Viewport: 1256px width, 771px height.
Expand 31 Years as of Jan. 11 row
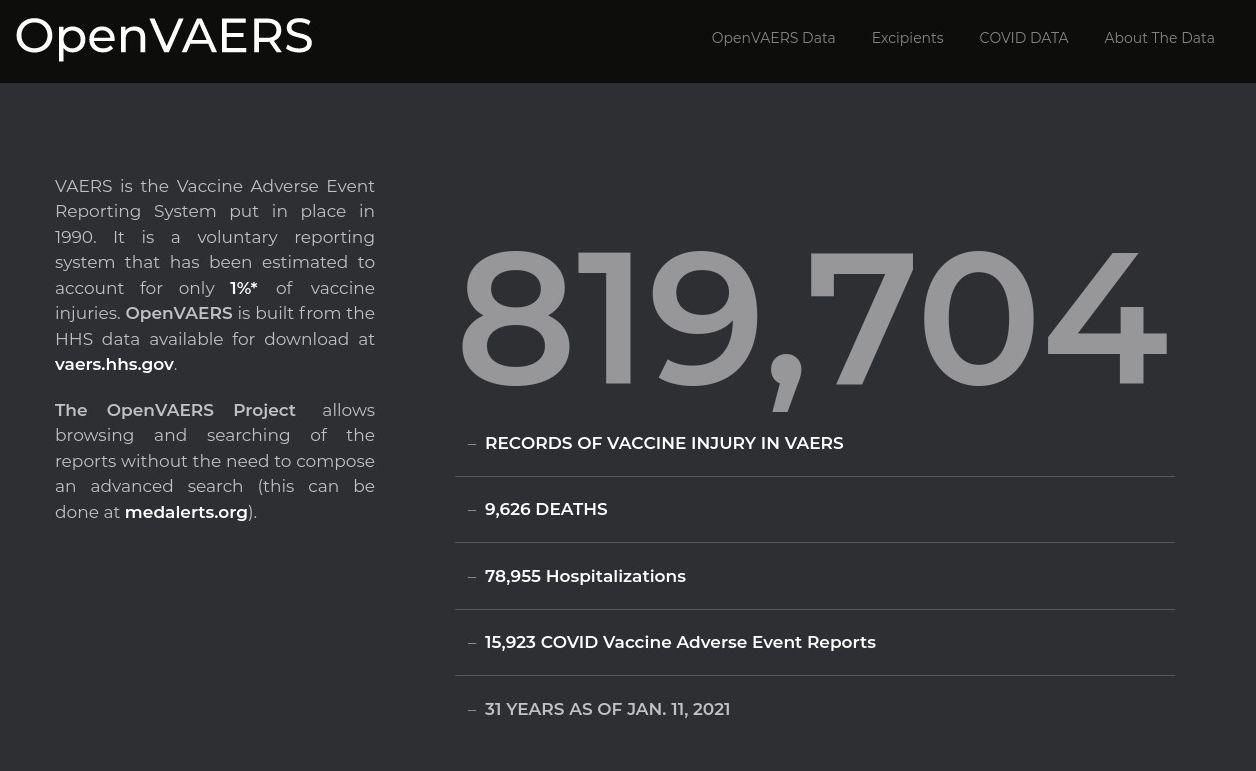(607, 709)
